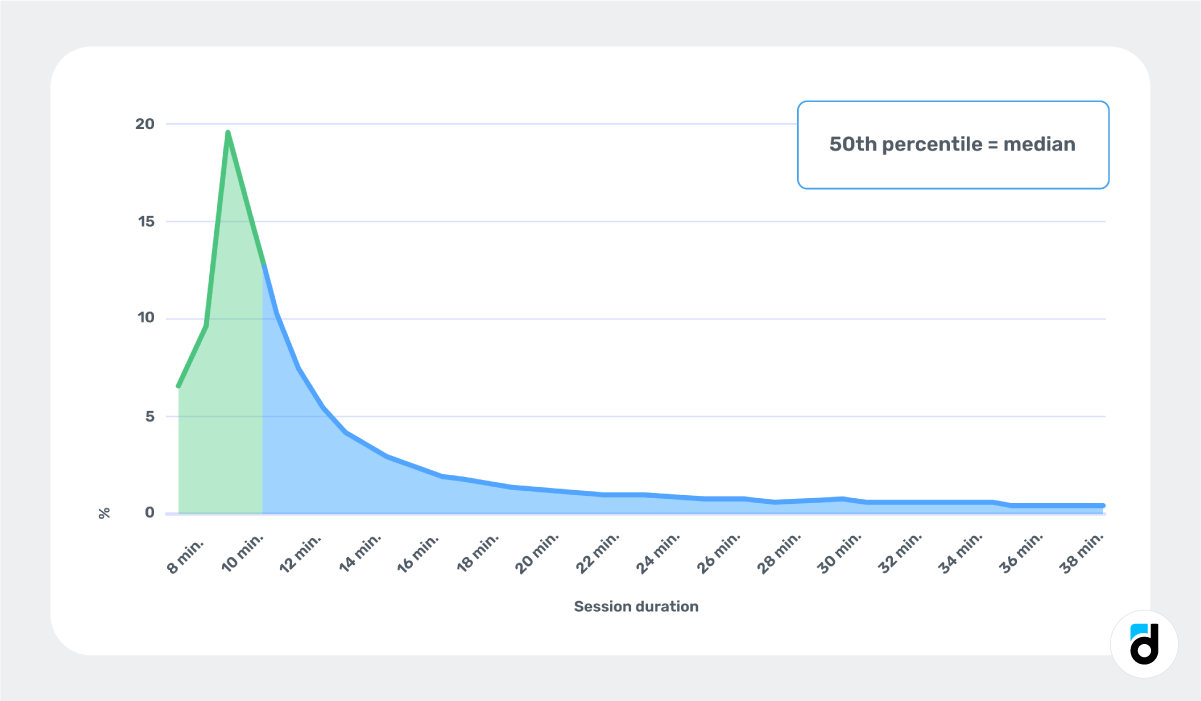Click the 8 min. axis label
This screenshot has height=701, width=1201.
(x=185, y=554)
